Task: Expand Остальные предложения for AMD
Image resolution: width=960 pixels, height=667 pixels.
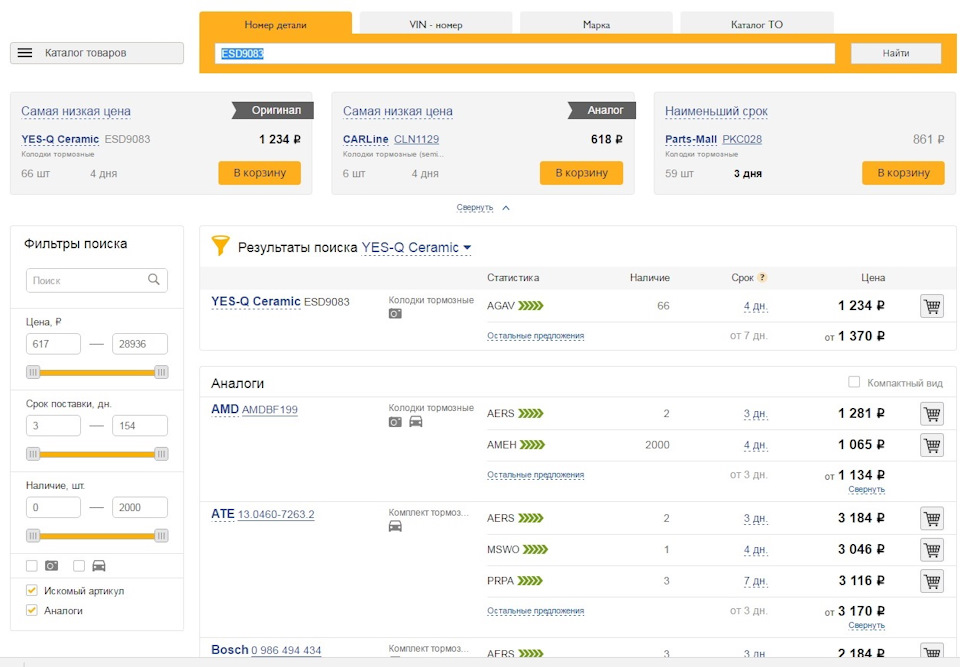Action: (x=536, y=475)
